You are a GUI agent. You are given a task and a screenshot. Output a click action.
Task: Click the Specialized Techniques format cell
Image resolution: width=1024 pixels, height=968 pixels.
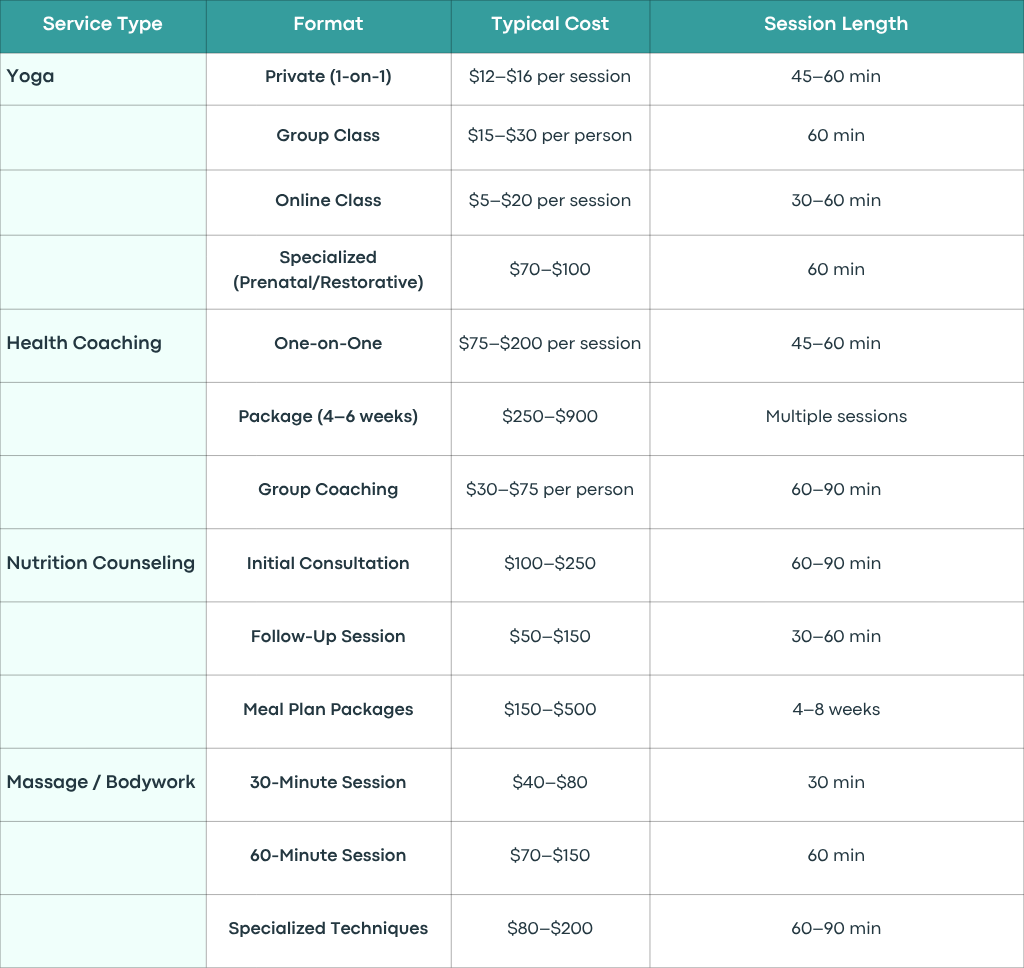328,931
